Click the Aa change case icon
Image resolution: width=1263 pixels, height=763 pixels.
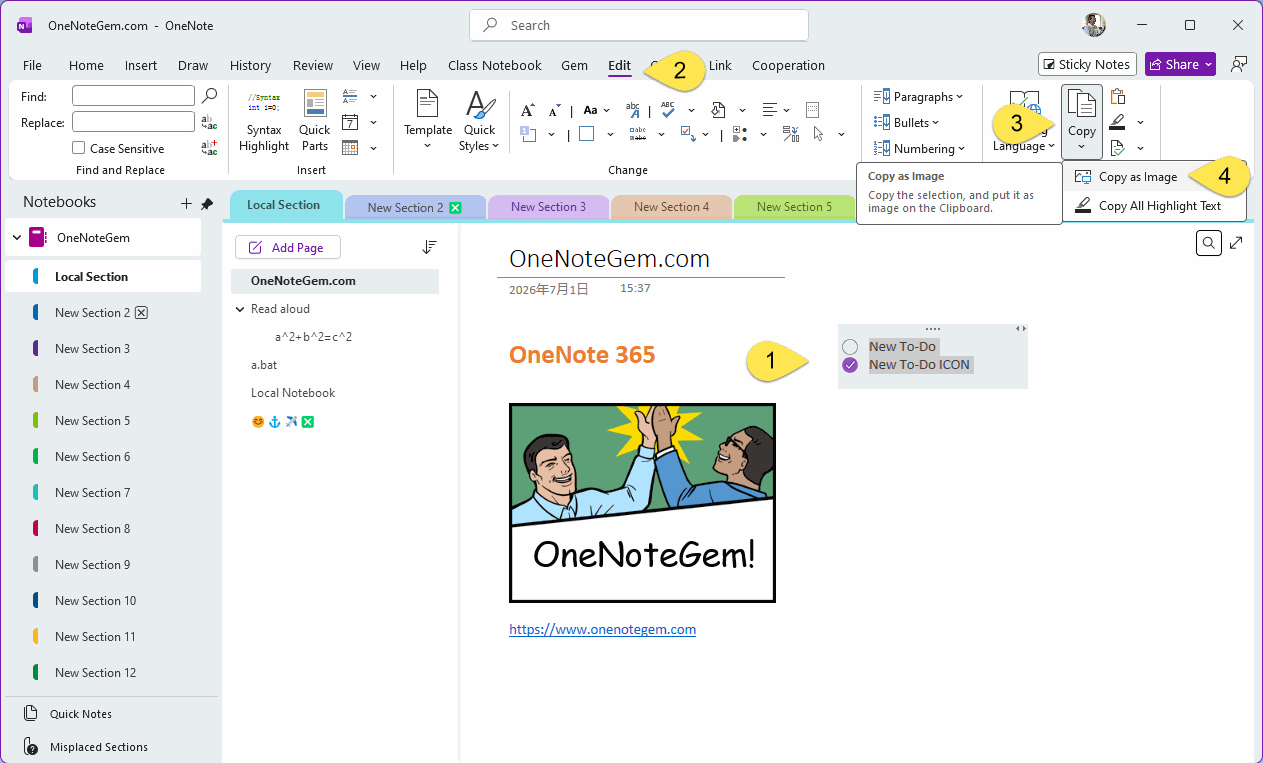[590, 110]
